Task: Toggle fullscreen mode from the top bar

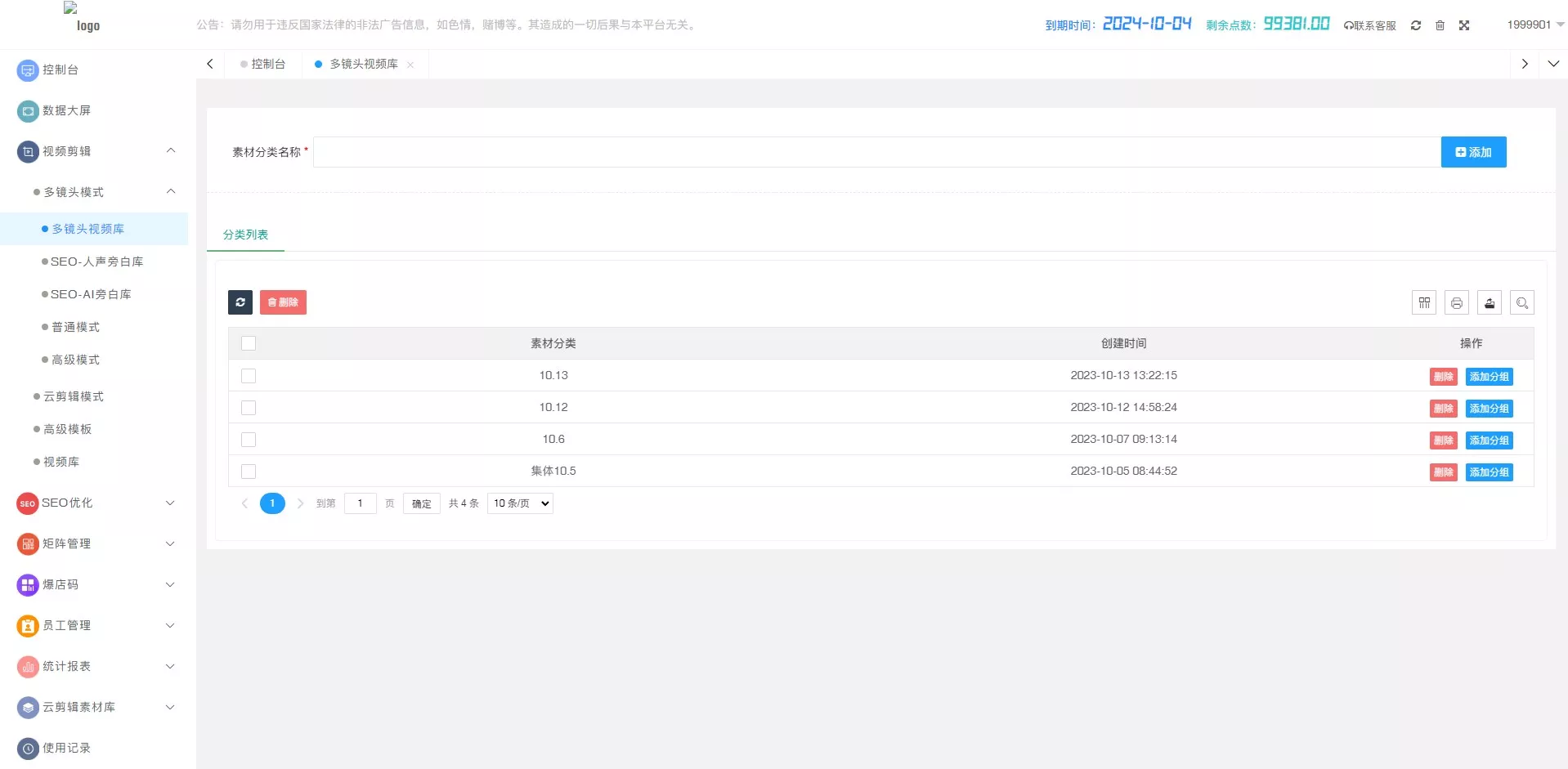Action: (x=1464, y=25)
